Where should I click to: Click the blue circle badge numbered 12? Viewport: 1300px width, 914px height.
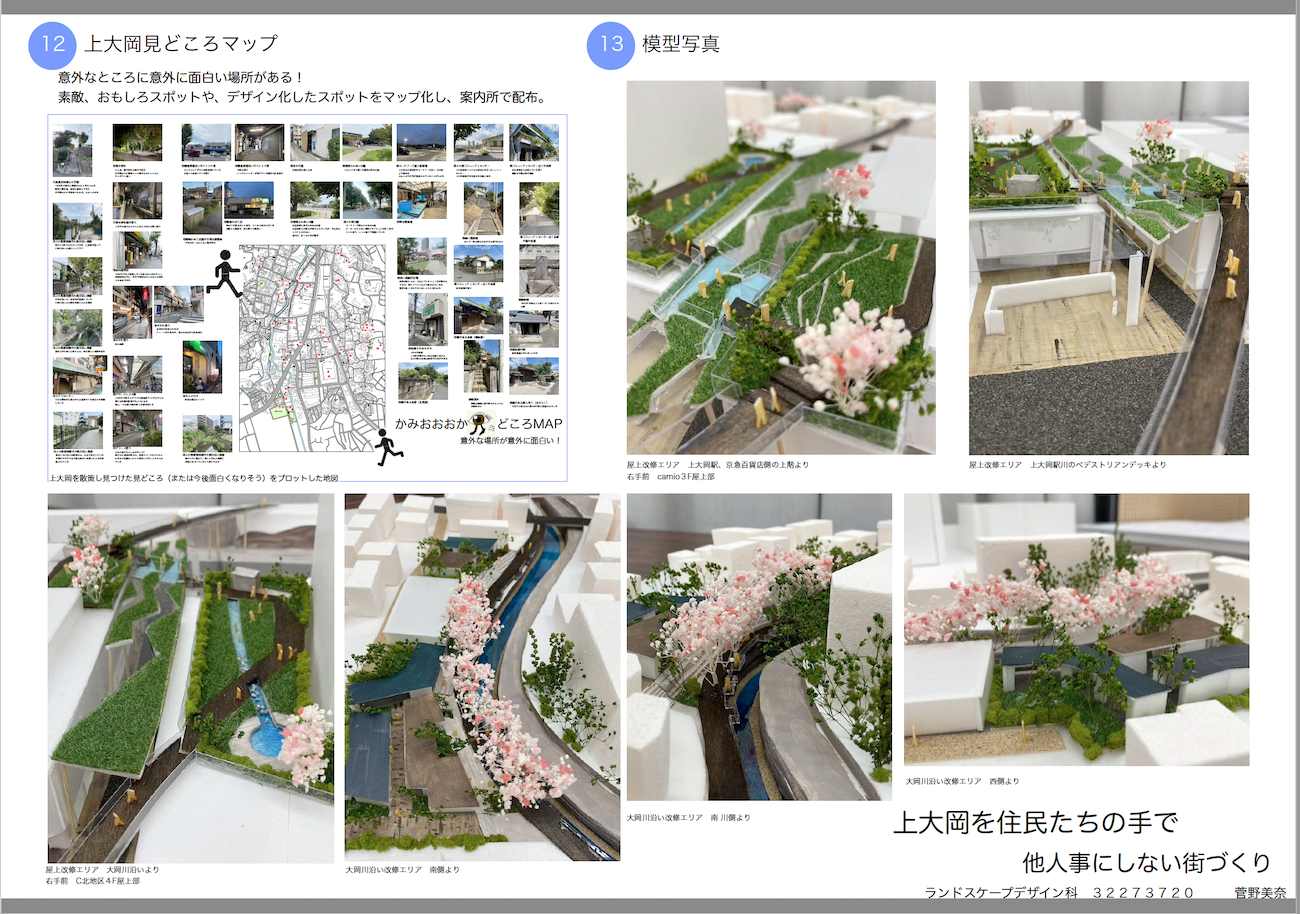(54, 45)
